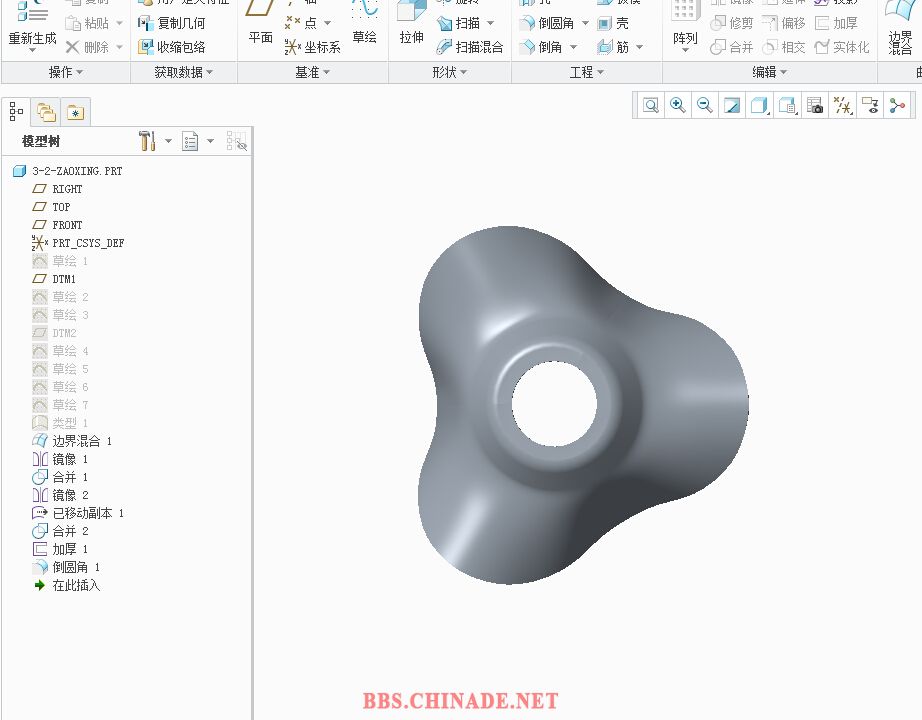Select 合并 2 feature in tree
The height and width of the screenshot is (720, 922).
click(60, 531)
